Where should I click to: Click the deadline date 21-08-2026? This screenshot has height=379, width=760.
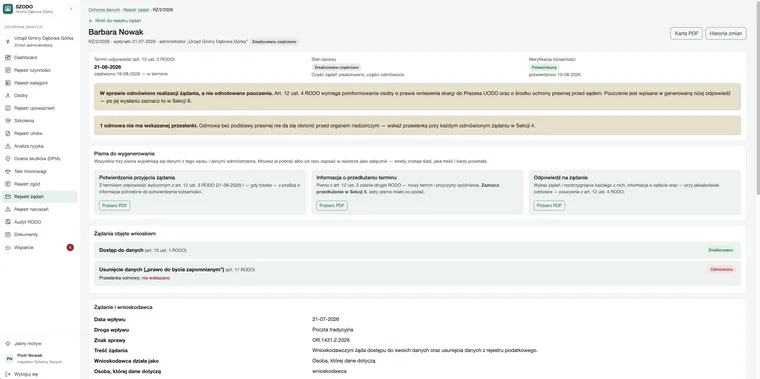click(x=108, y=67)
